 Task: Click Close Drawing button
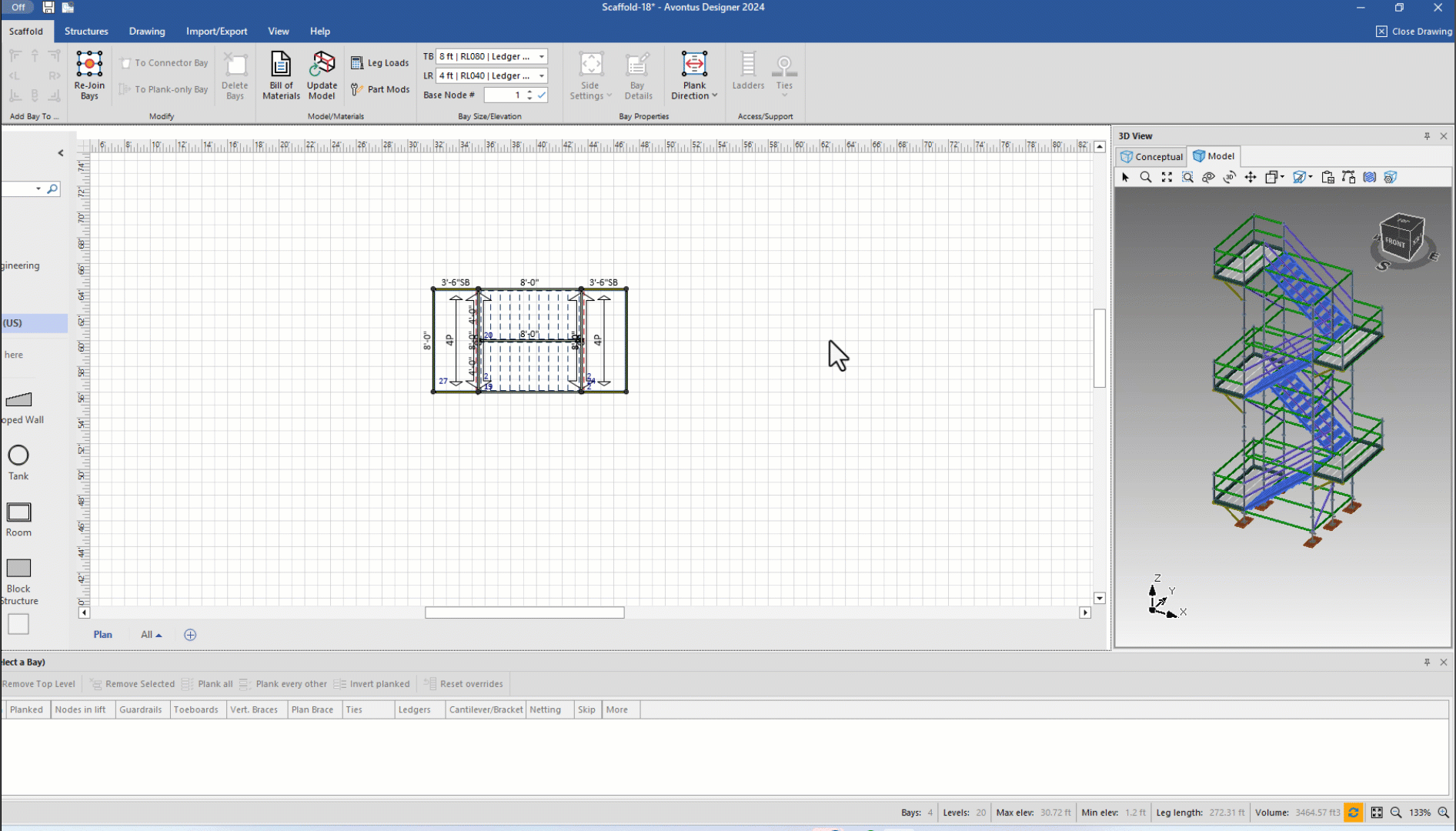pos(1414,32)
